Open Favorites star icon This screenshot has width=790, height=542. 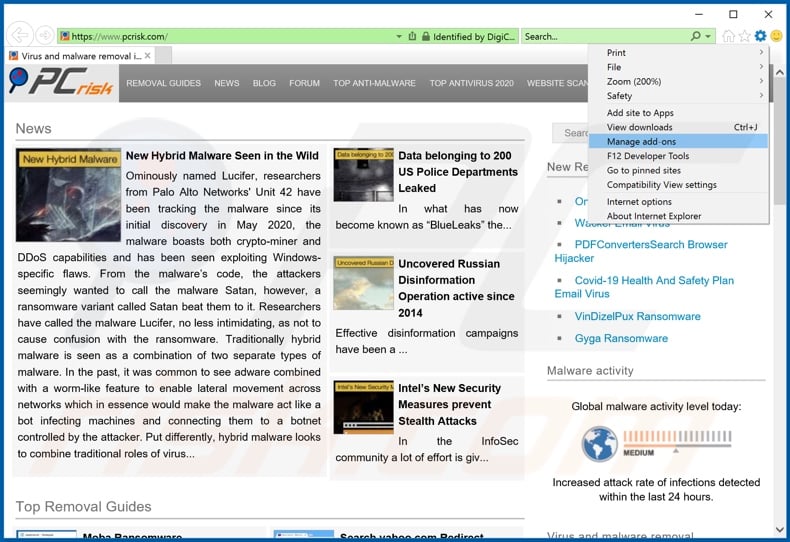[745, 36]
